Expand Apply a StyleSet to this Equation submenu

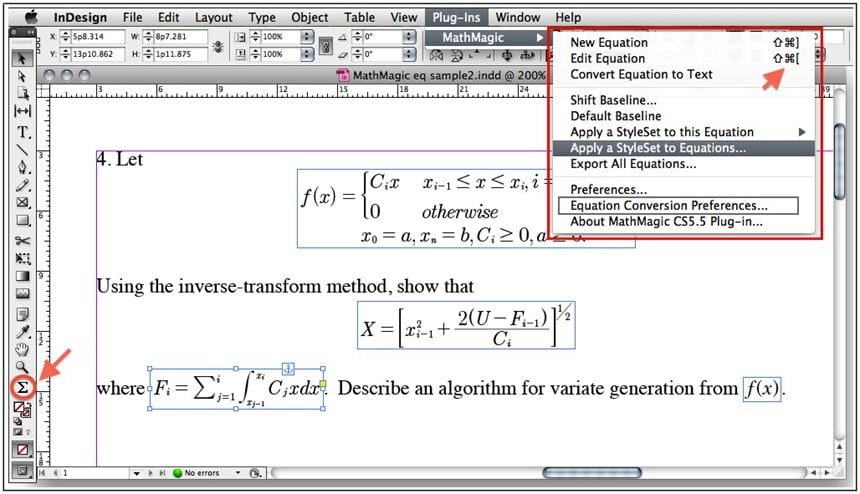coord(802,132)
